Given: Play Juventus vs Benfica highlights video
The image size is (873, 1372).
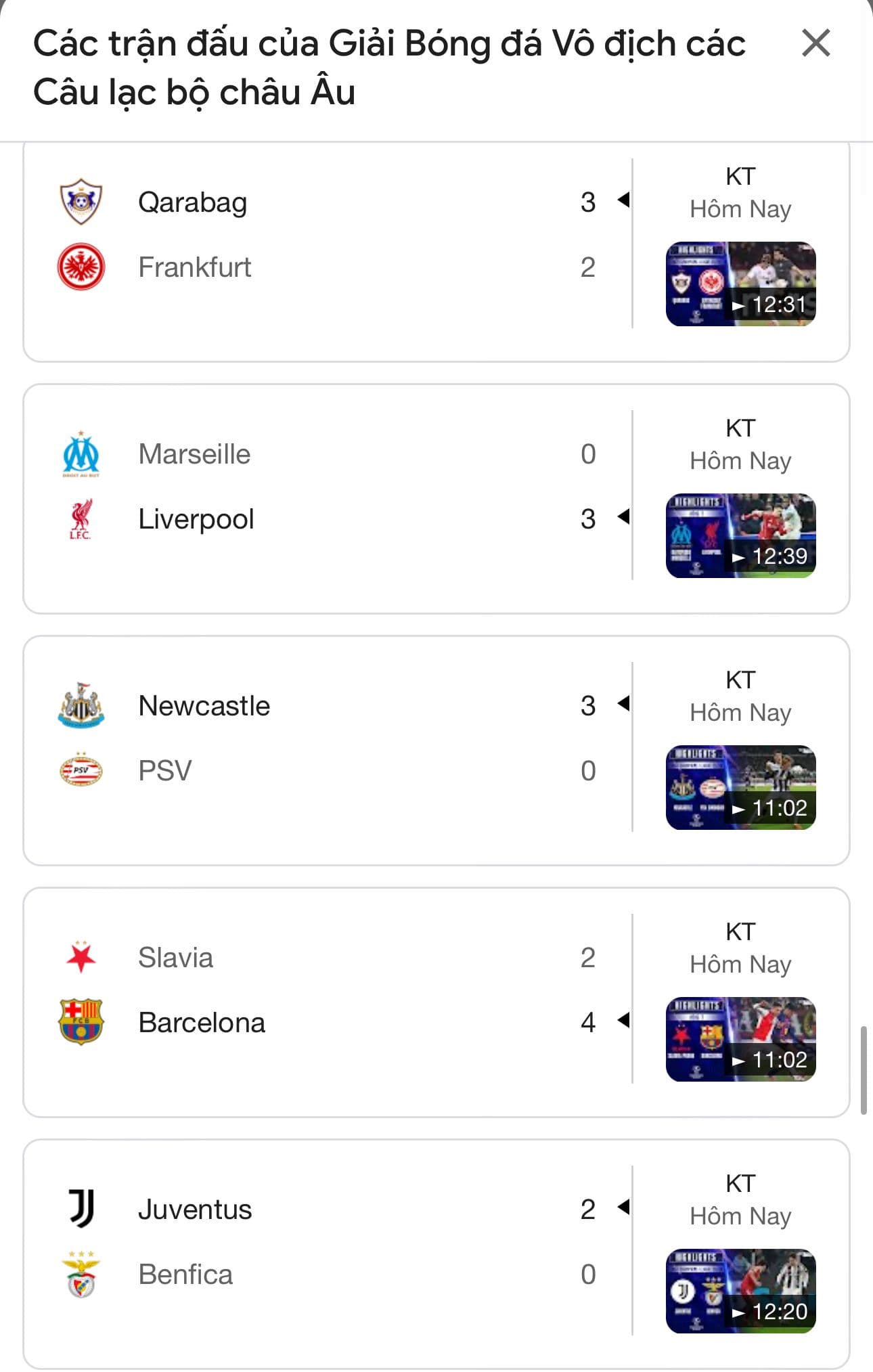Looking at the screenshot, I should coord(740,1291).
